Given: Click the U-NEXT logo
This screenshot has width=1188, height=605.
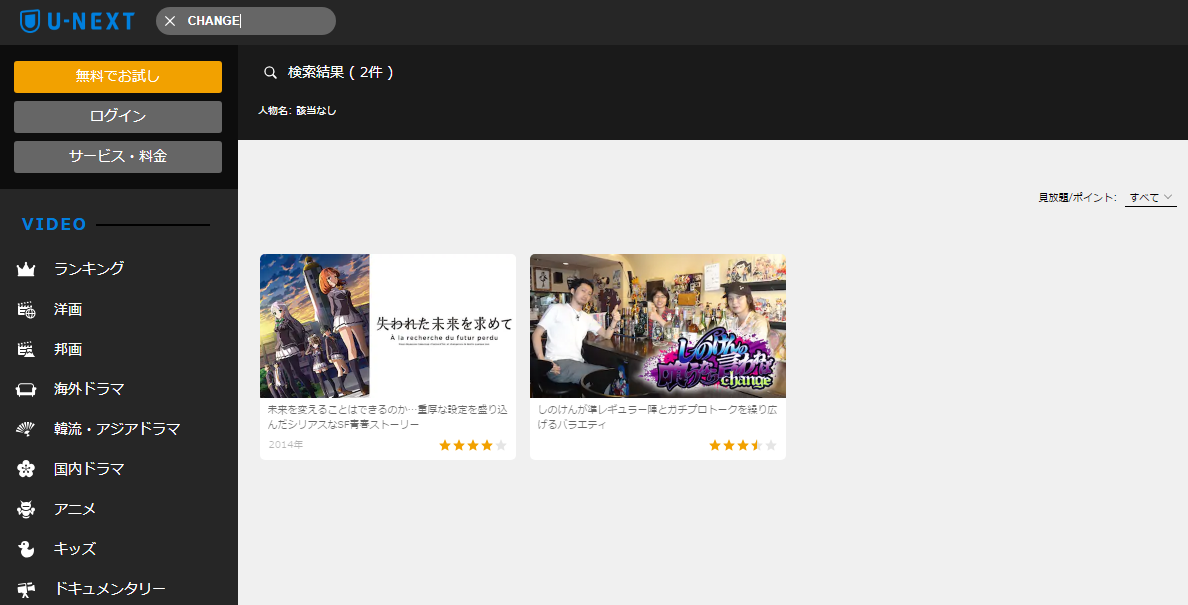Looking at the screenshot, I should [77, 21].
